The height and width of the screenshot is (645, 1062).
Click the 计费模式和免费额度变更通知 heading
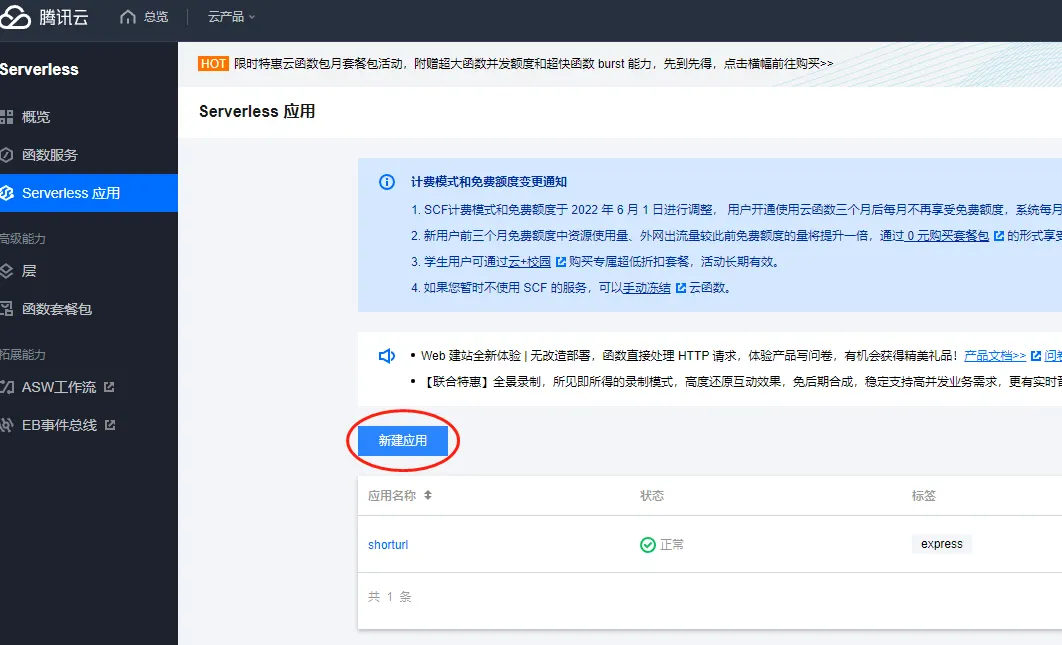coord(489,182)
